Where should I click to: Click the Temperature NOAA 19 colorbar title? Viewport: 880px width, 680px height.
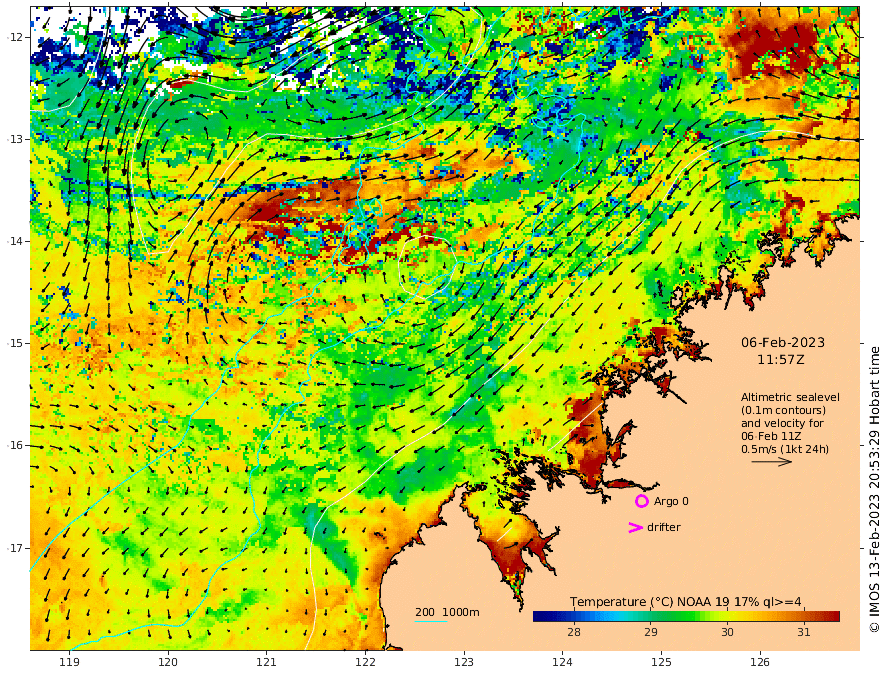[685, 602]
